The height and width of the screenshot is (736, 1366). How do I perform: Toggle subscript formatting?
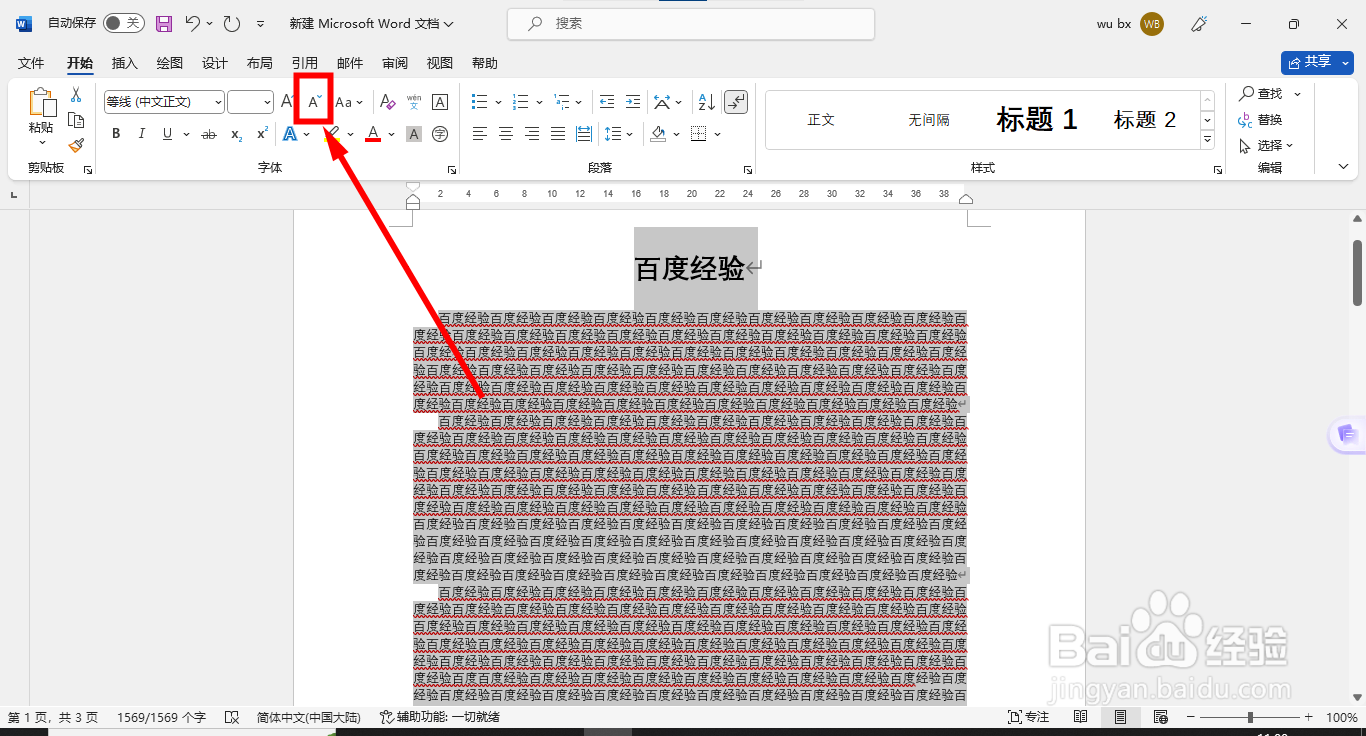(236, 134)
